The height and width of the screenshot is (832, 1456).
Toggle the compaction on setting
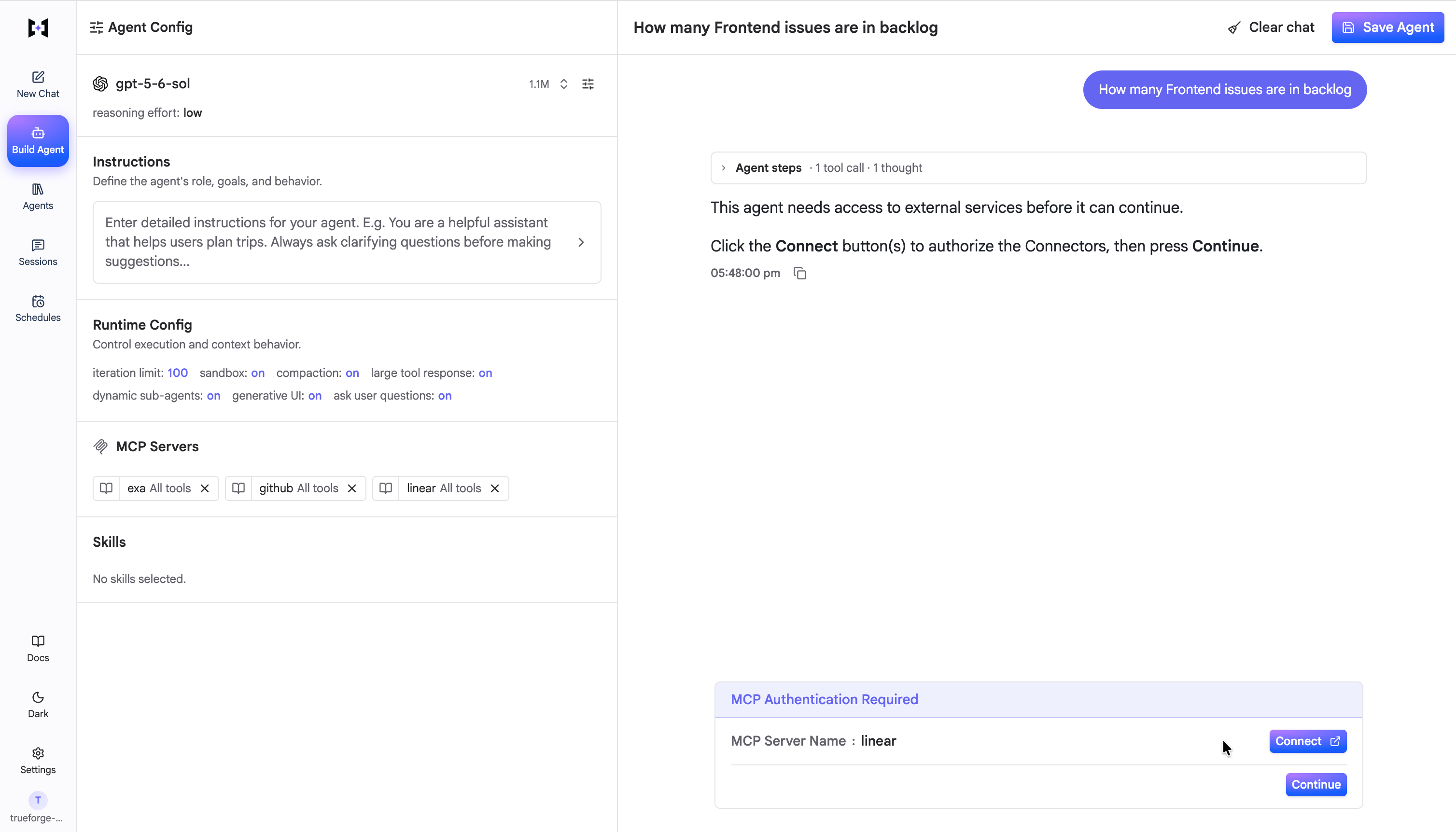pyautogui.click(x=352, y=373)
